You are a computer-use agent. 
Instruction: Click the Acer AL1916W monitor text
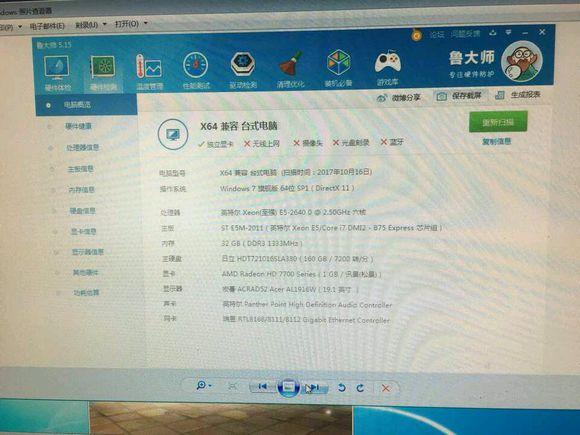(290, 289)
